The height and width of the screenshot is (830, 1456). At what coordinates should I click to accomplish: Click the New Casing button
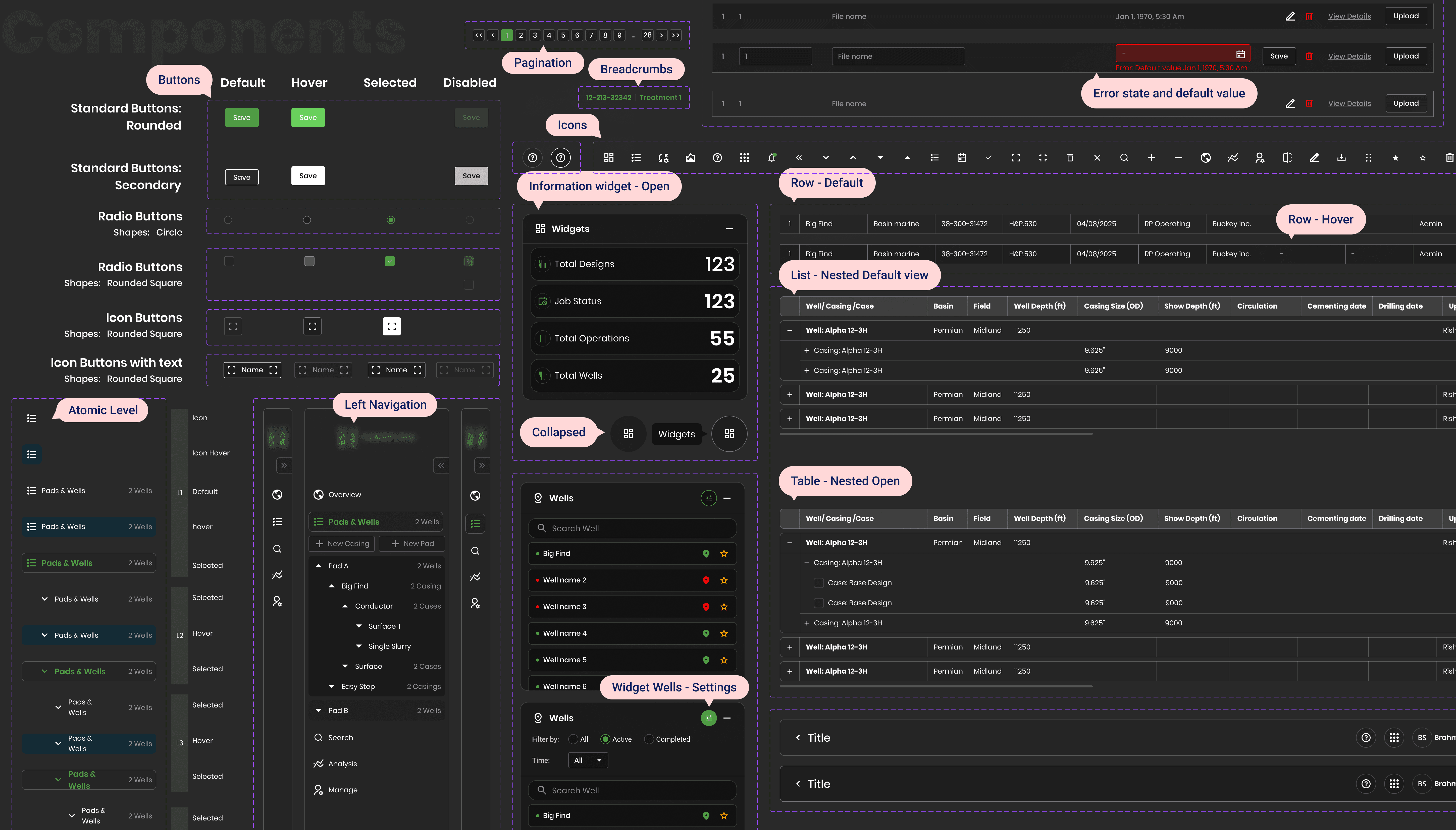pos(342,544)
